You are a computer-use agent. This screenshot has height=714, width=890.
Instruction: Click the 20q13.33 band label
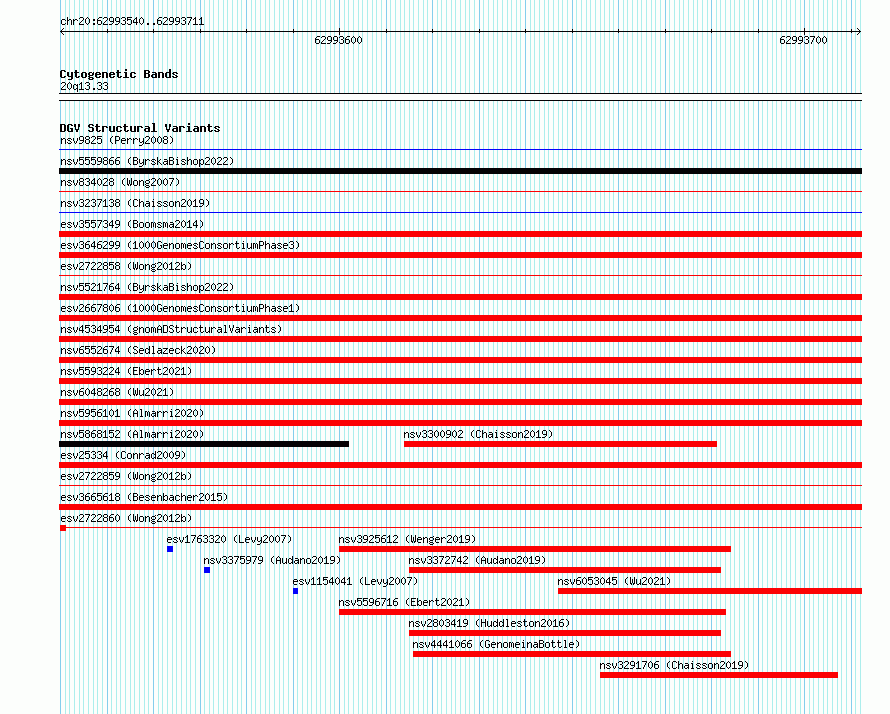84,86
